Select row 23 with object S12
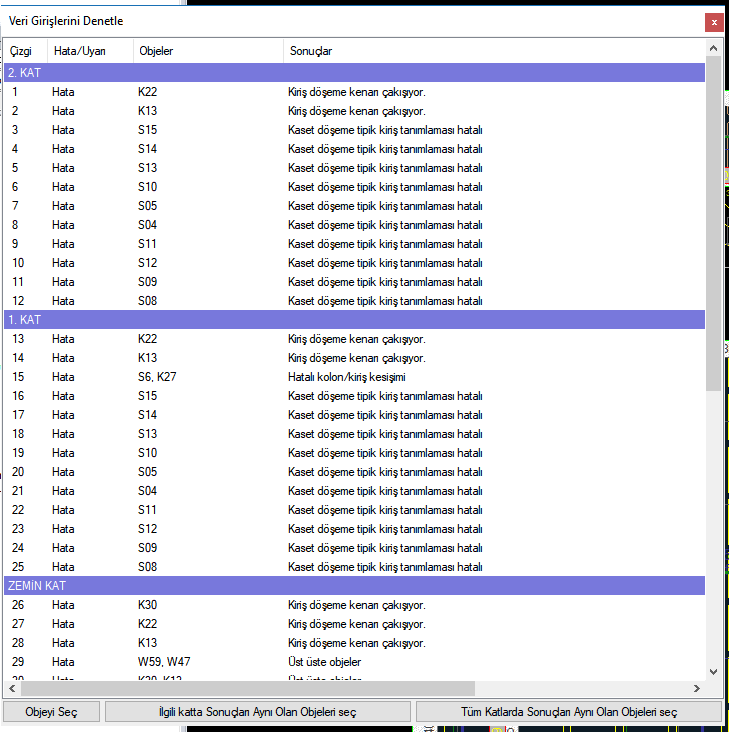Viewport: 729px width, 732px height. coord(354,529)
